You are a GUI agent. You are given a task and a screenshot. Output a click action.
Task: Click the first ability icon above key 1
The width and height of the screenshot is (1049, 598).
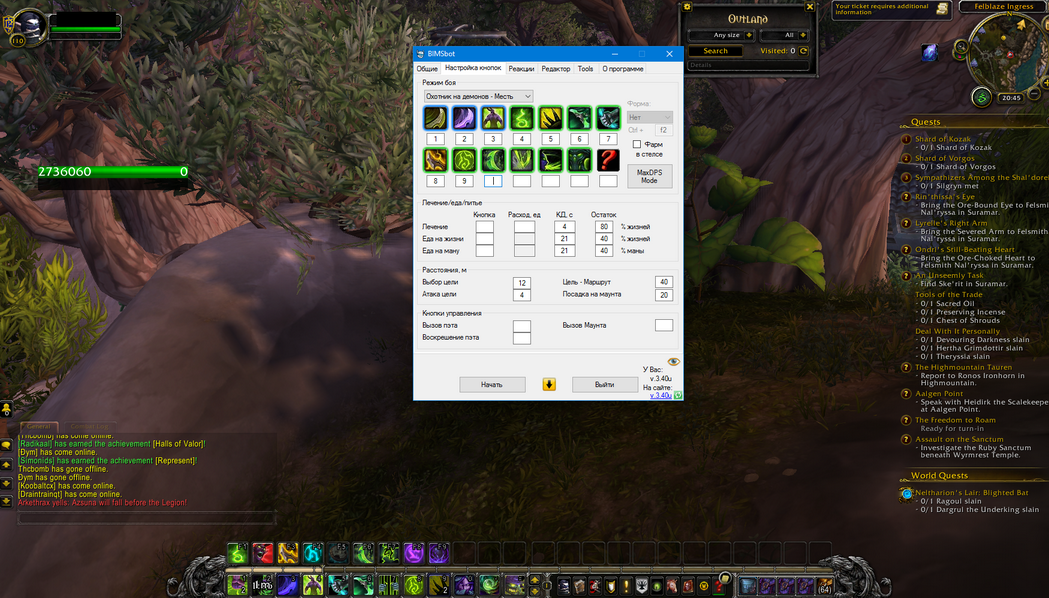pyautogui.click(x=435, y=119)
